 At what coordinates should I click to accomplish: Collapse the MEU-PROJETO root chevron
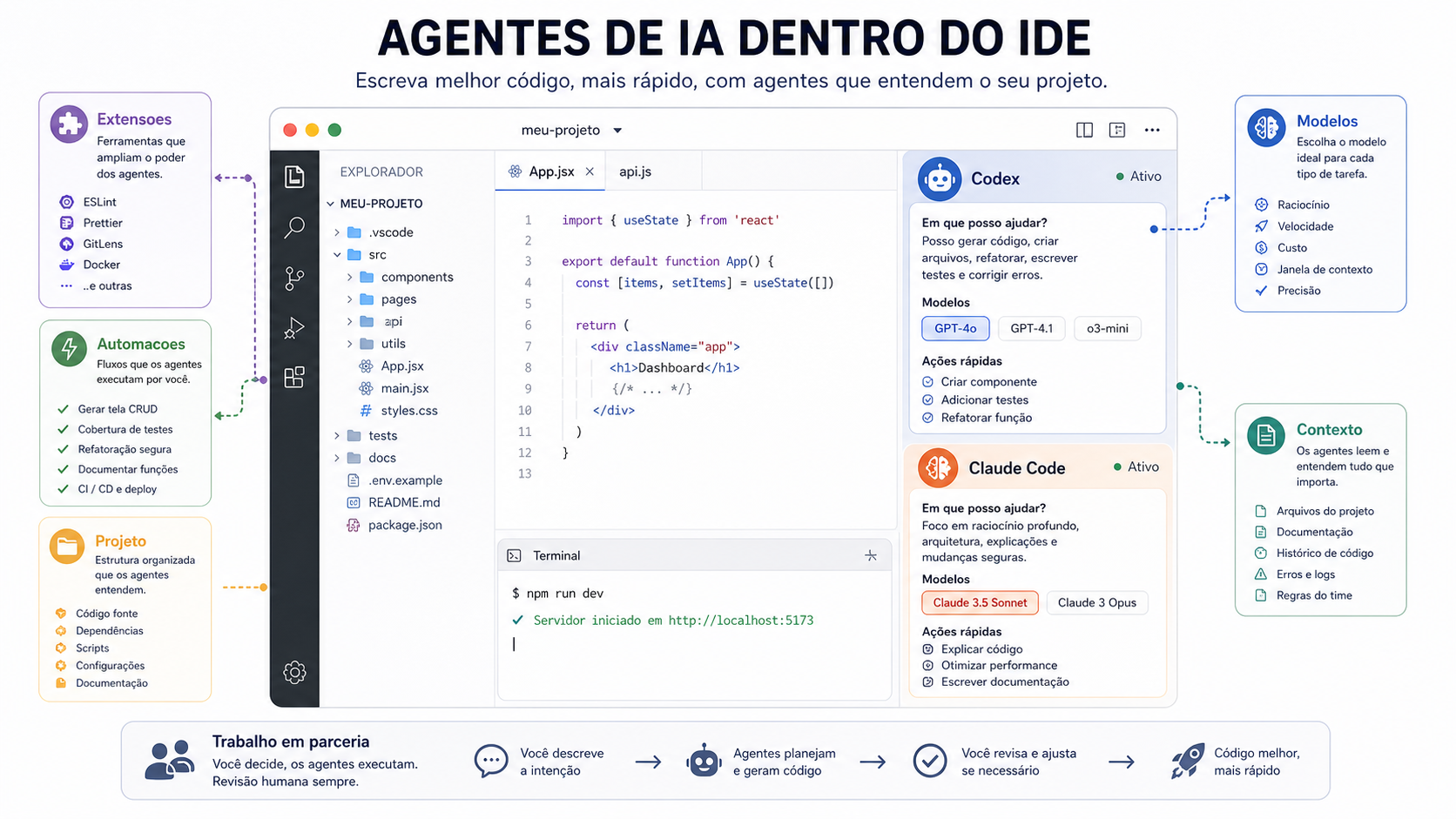coord(331,204)
